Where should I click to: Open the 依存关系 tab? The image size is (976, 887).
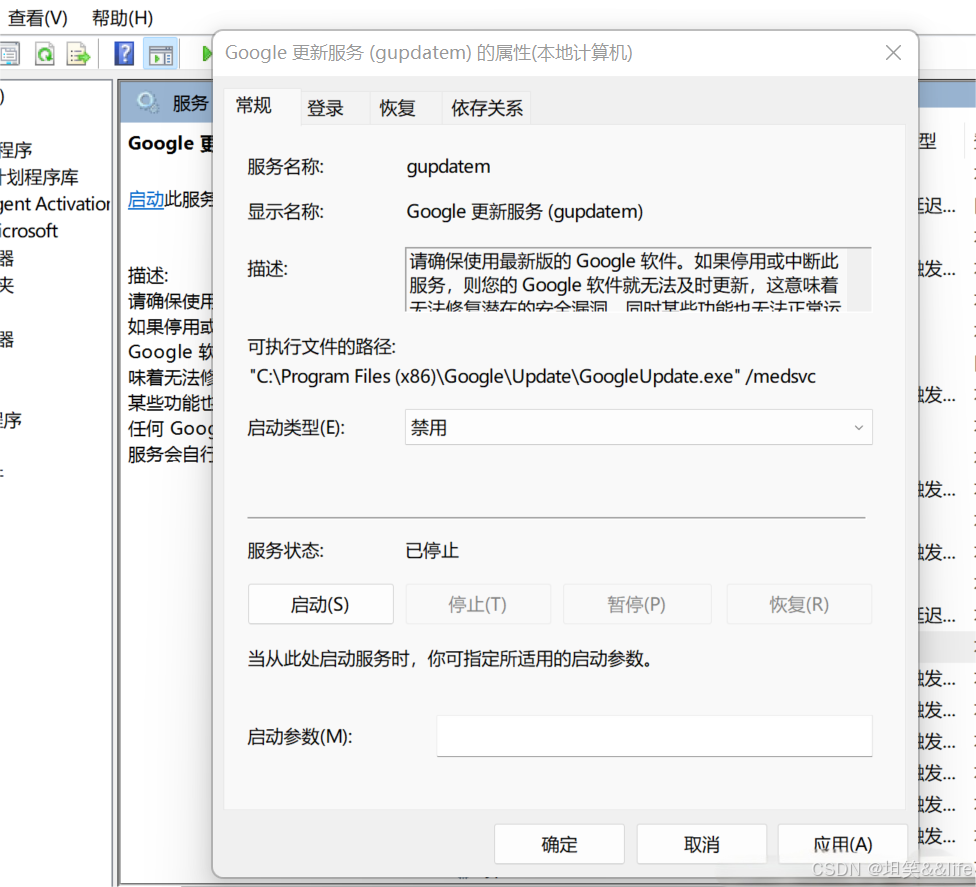tap(487, 108)
